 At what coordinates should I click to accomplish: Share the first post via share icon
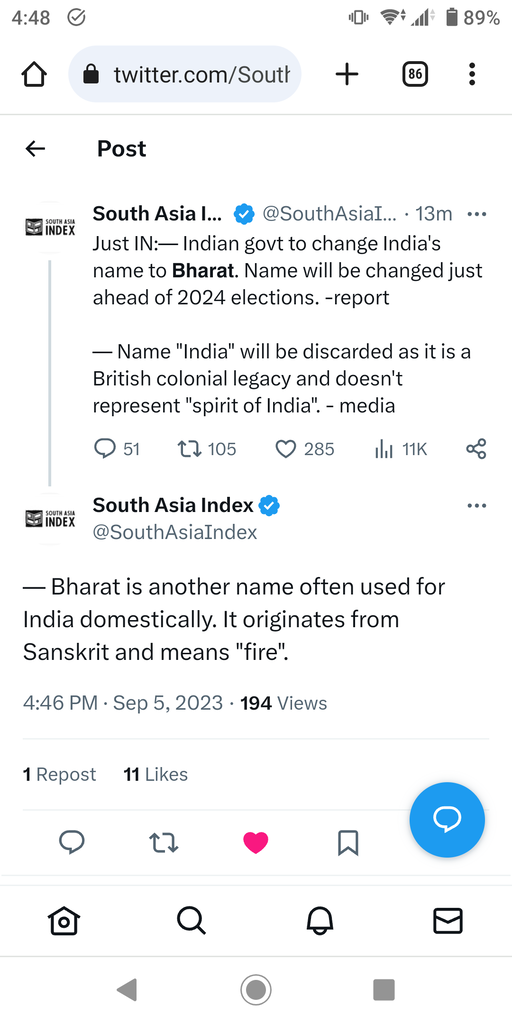tap(476, 449)
